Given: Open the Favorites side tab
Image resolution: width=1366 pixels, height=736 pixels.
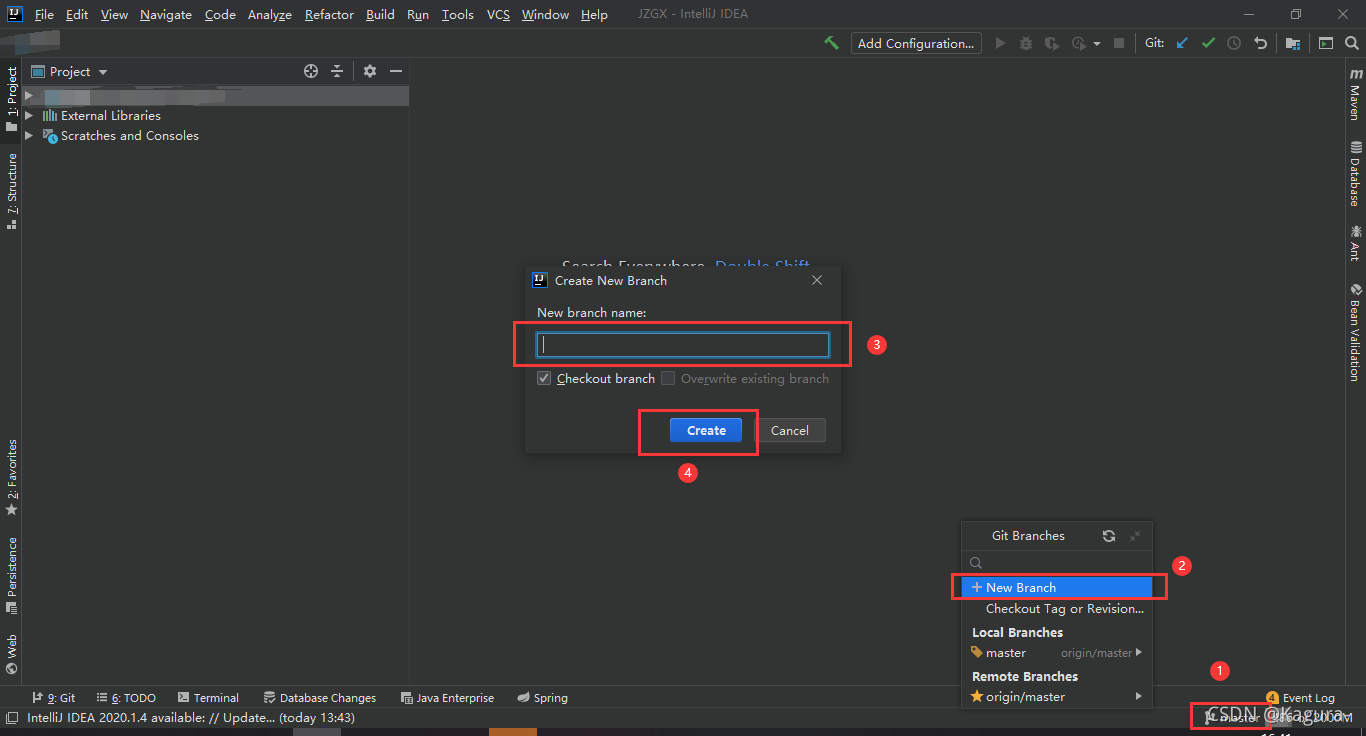Looking at the screenshot, I should [12, 477].
